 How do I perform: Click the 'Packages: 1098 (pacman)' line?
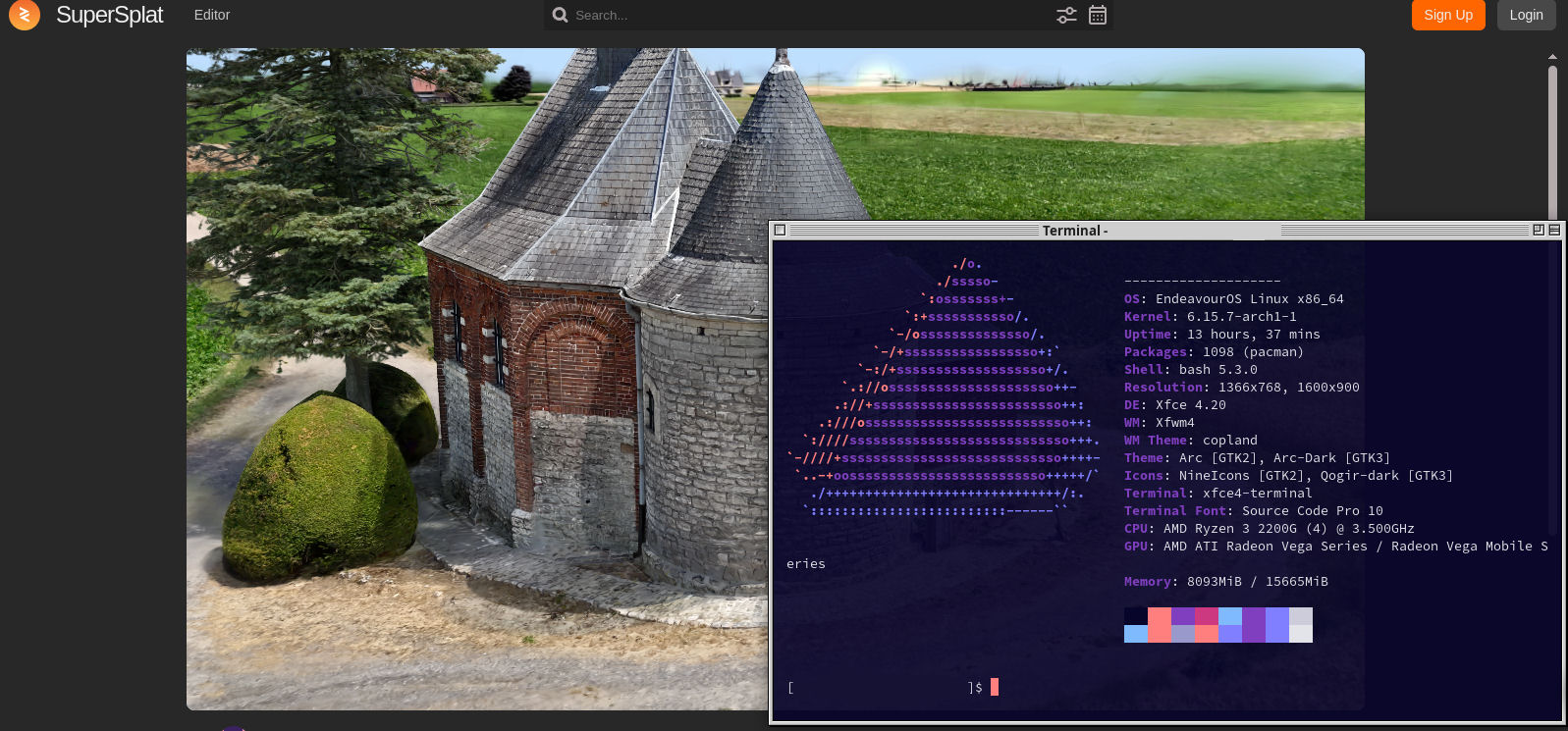point(1214,352)
